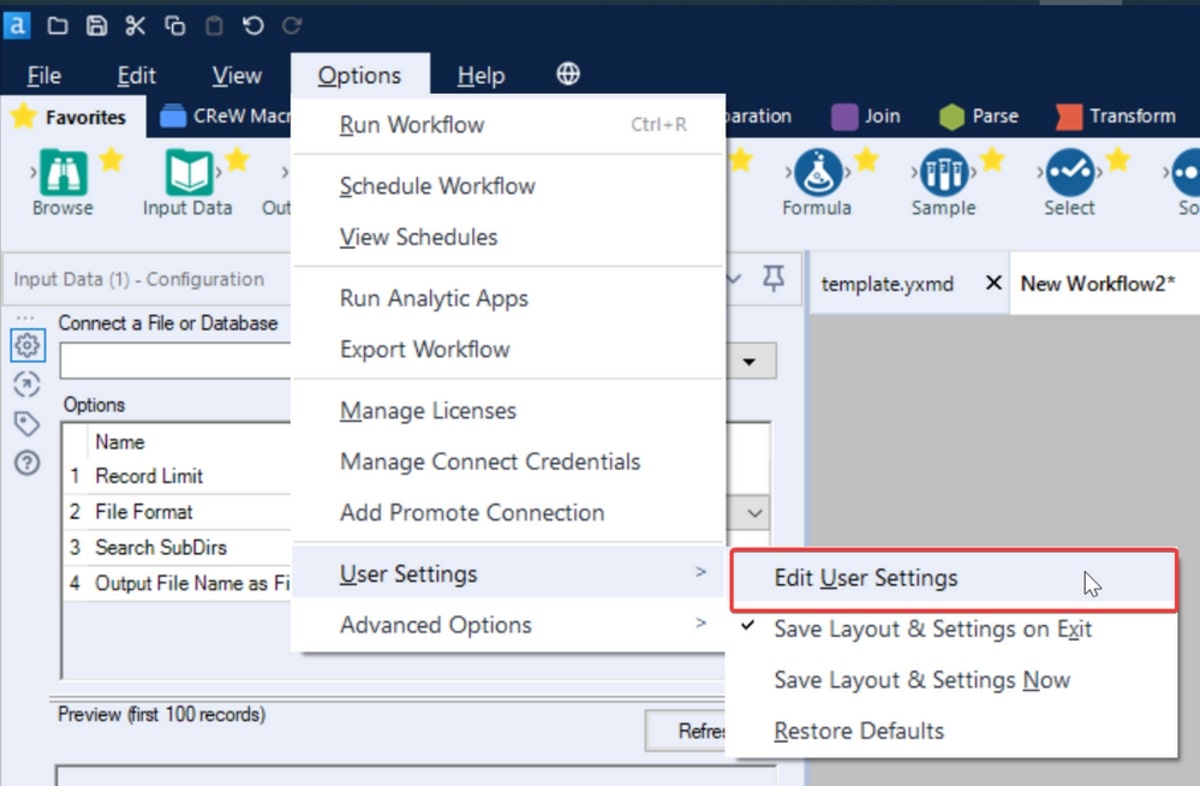This screenshot has width=1200, height=786.
Task: Click the Cut scissors icon
Action: (135, 26)
